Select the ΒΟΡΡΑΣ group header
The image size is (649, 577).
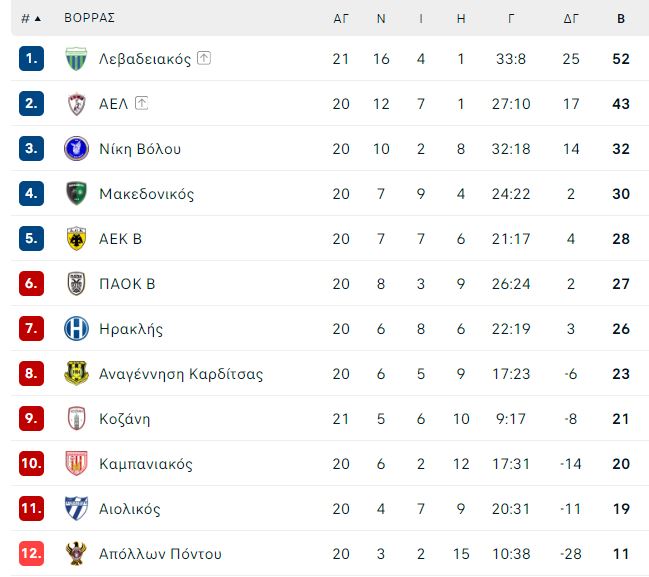89,18
